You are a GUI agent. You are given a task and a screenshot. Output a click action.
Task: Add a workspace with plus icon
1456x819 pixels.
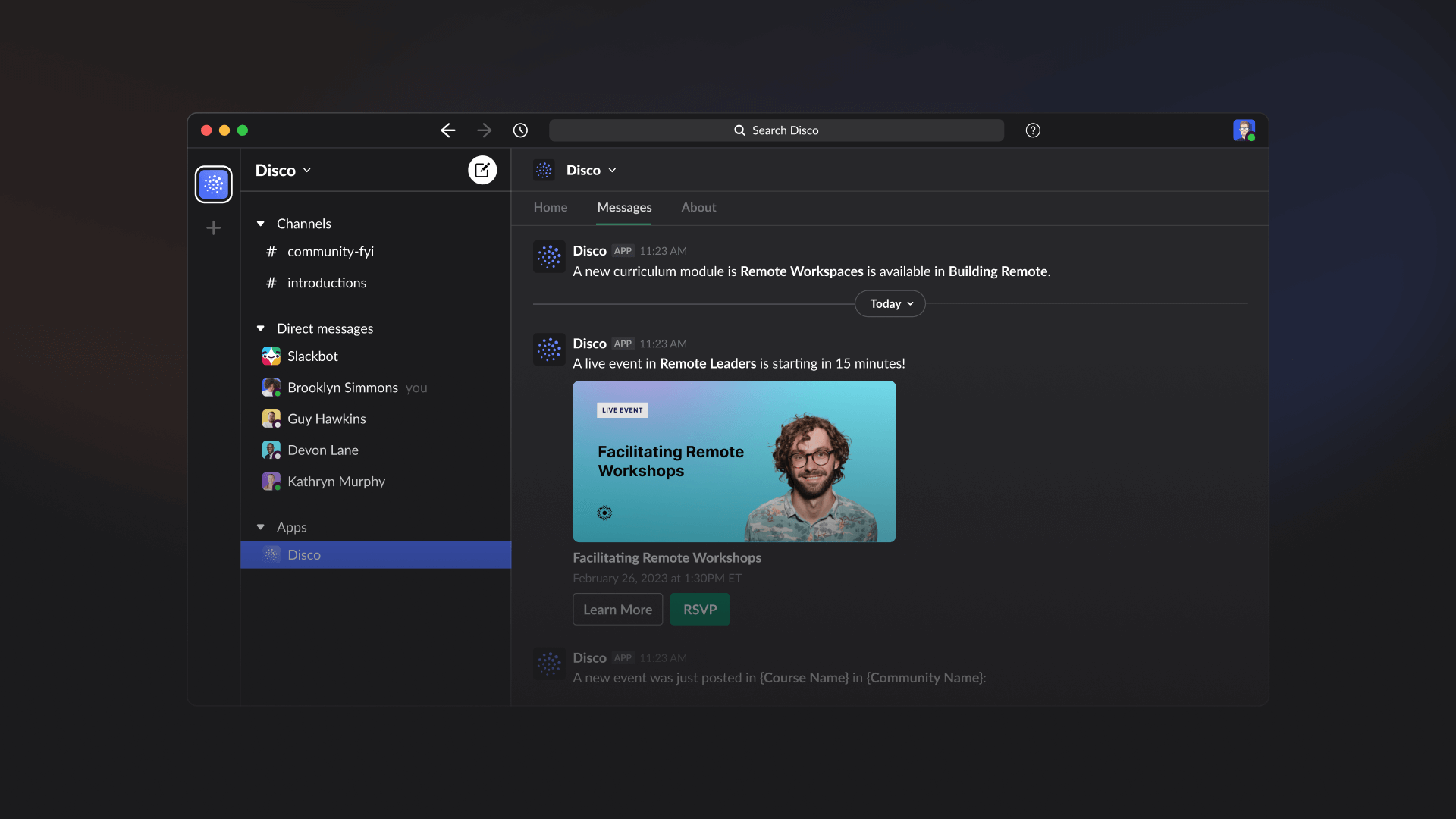click(214, 228)
